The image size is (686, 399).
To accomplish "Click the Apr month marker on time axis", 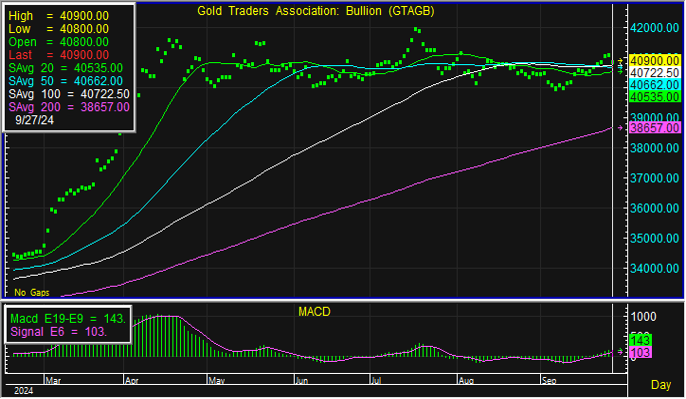I will point(132,381).
